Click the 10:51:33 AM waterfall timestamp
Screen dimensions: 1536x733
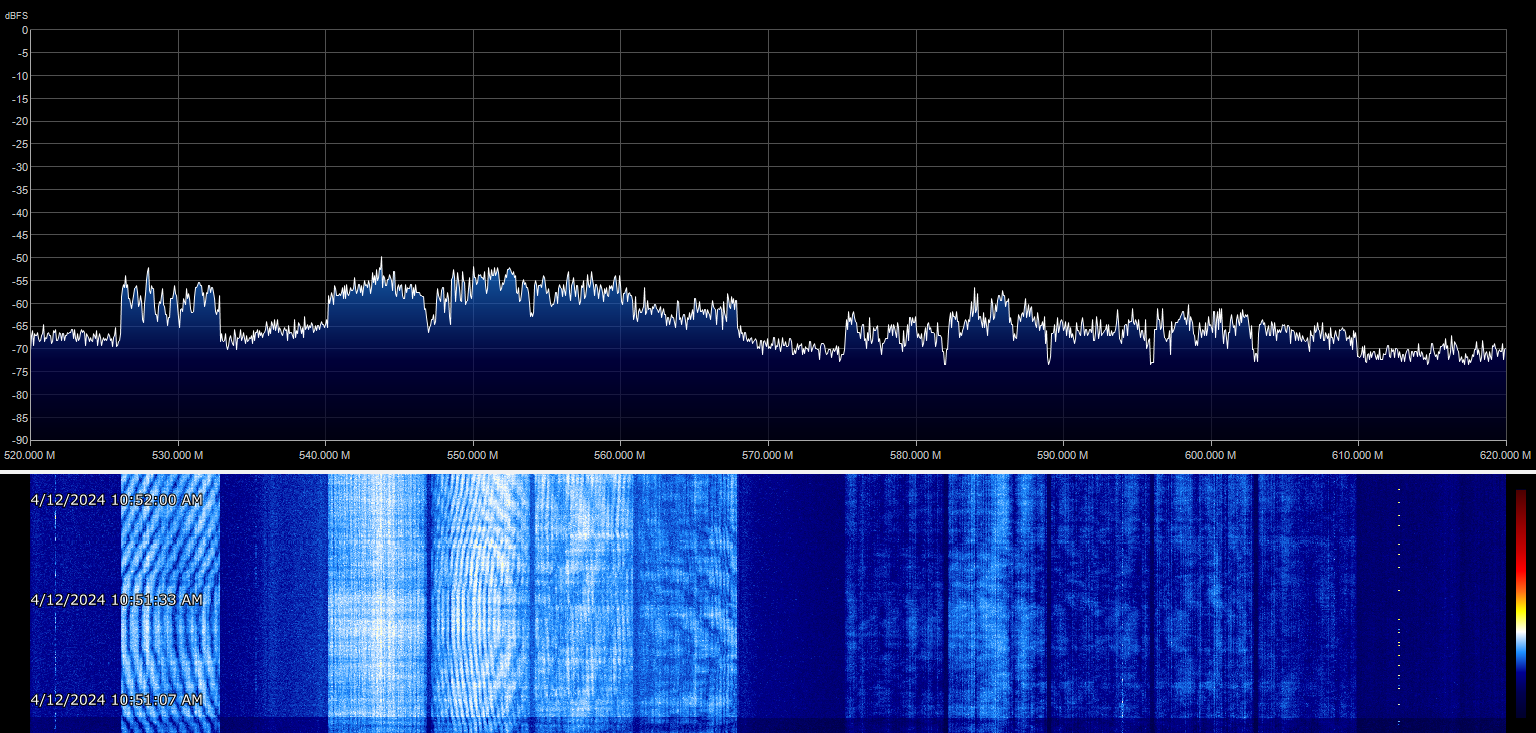117,600
